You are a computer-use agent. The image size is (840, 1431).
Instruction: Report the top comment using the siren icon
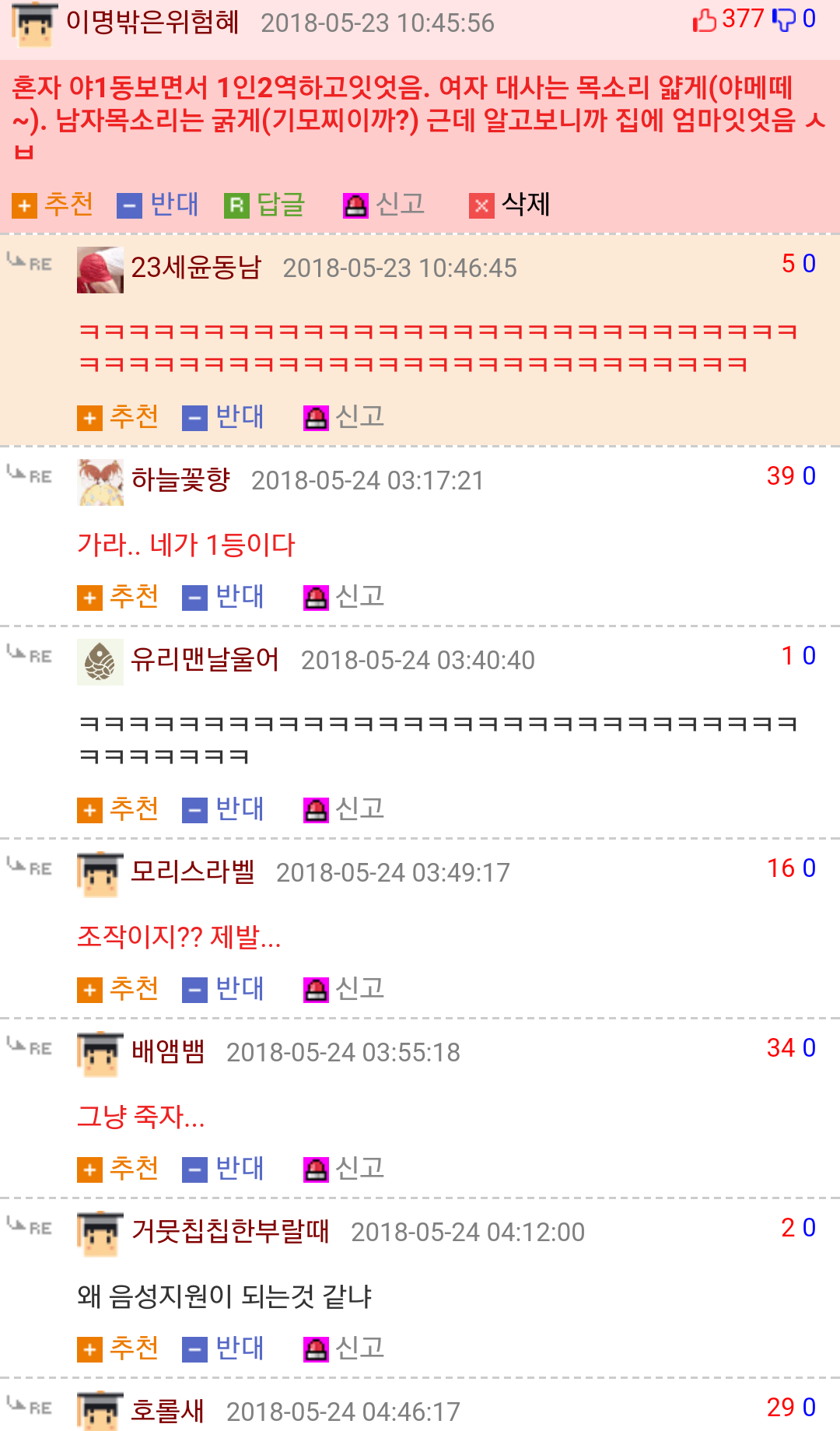pyautogui.click(x=355, y=206)
